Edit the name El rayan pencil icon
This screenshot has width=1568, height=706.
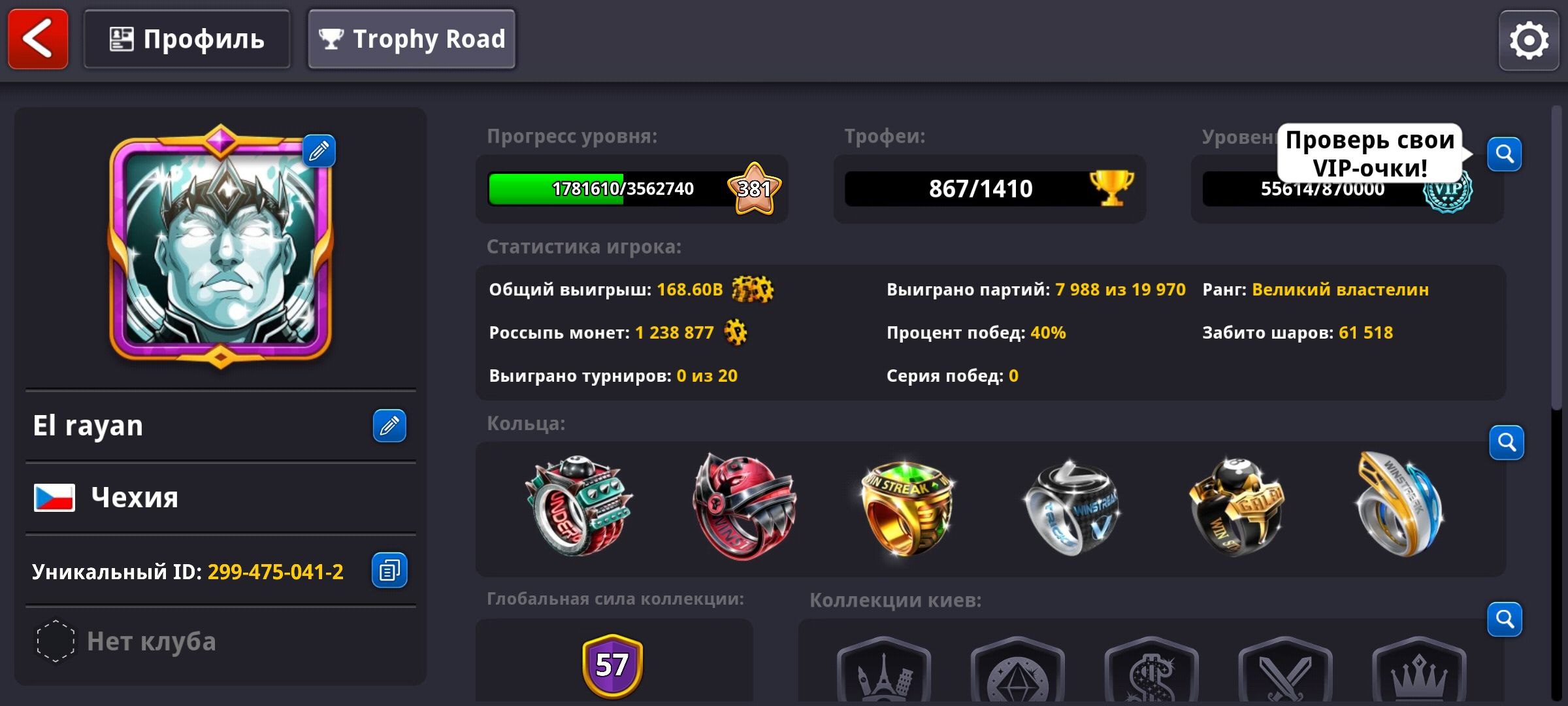[389, 426]
